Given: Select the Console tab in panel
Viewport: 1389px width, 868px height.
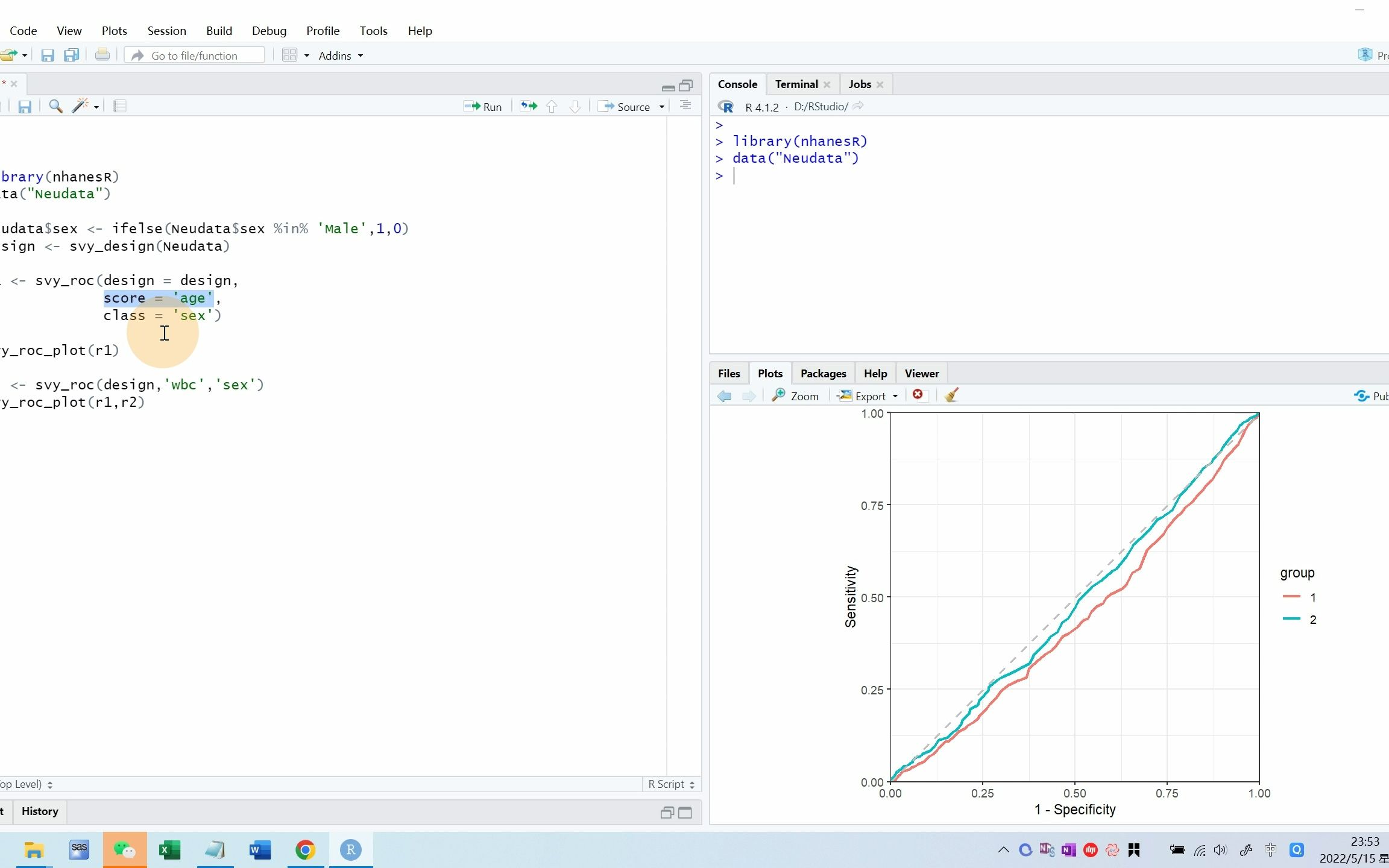Looking at the screenshot, I should [737, 83].
